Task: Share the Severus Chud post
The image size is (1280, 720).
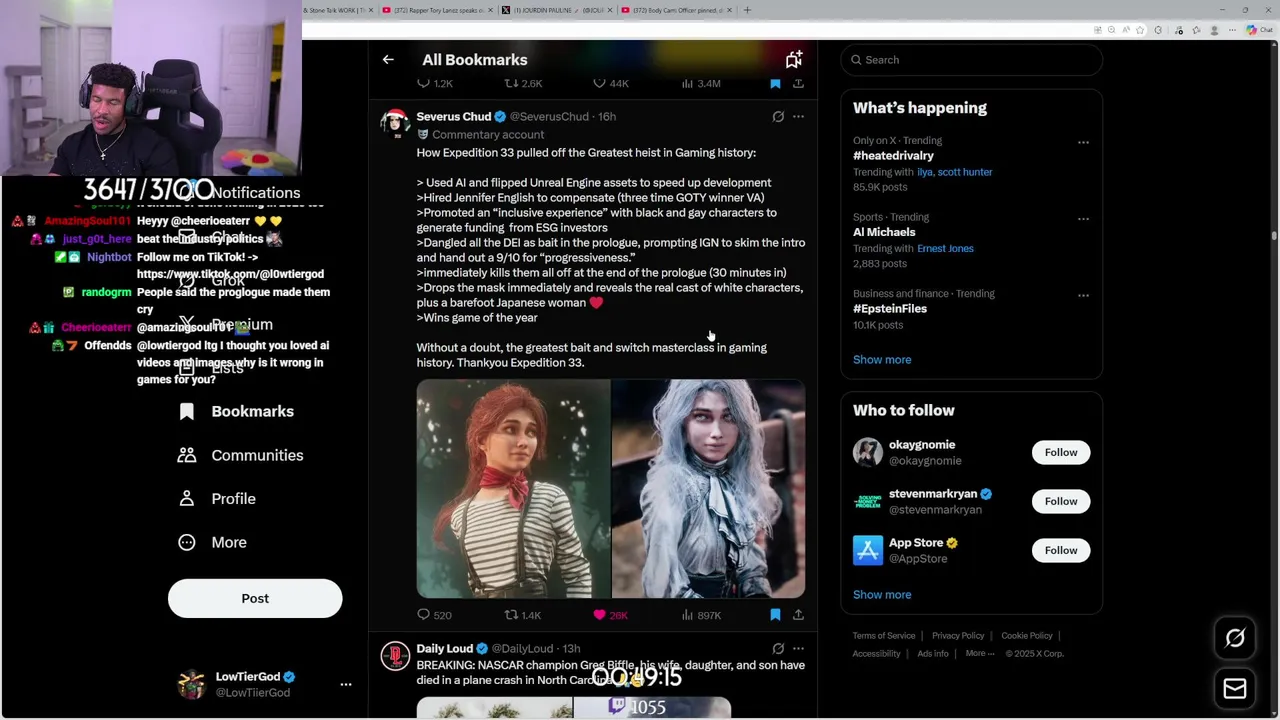Action: [x=798, y=615]
